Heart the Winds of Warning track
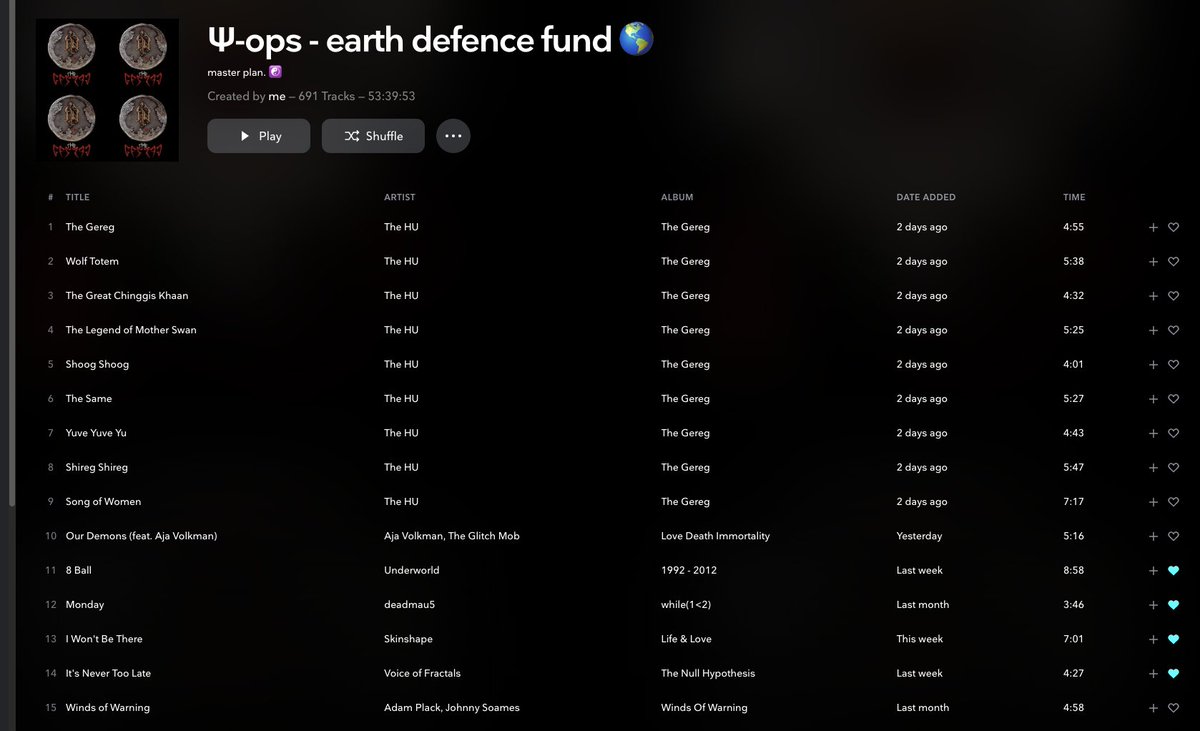1200x731 pixels. (x=1174, y=708)
